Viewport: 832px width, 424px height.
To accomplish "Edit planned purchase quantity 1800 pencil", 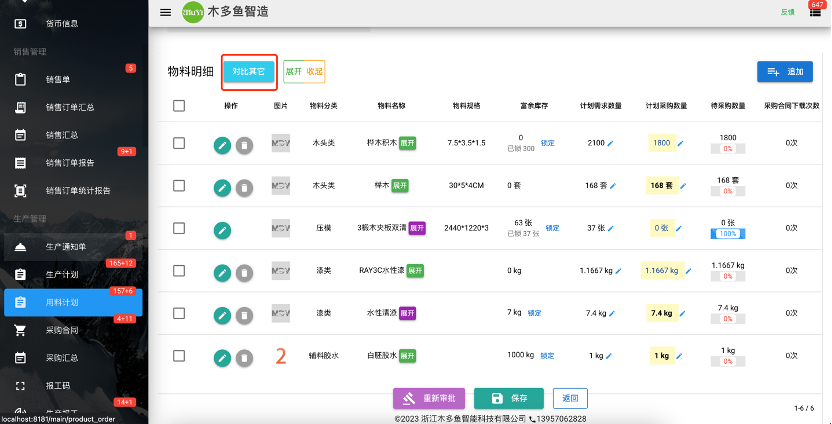I will 681,143.
